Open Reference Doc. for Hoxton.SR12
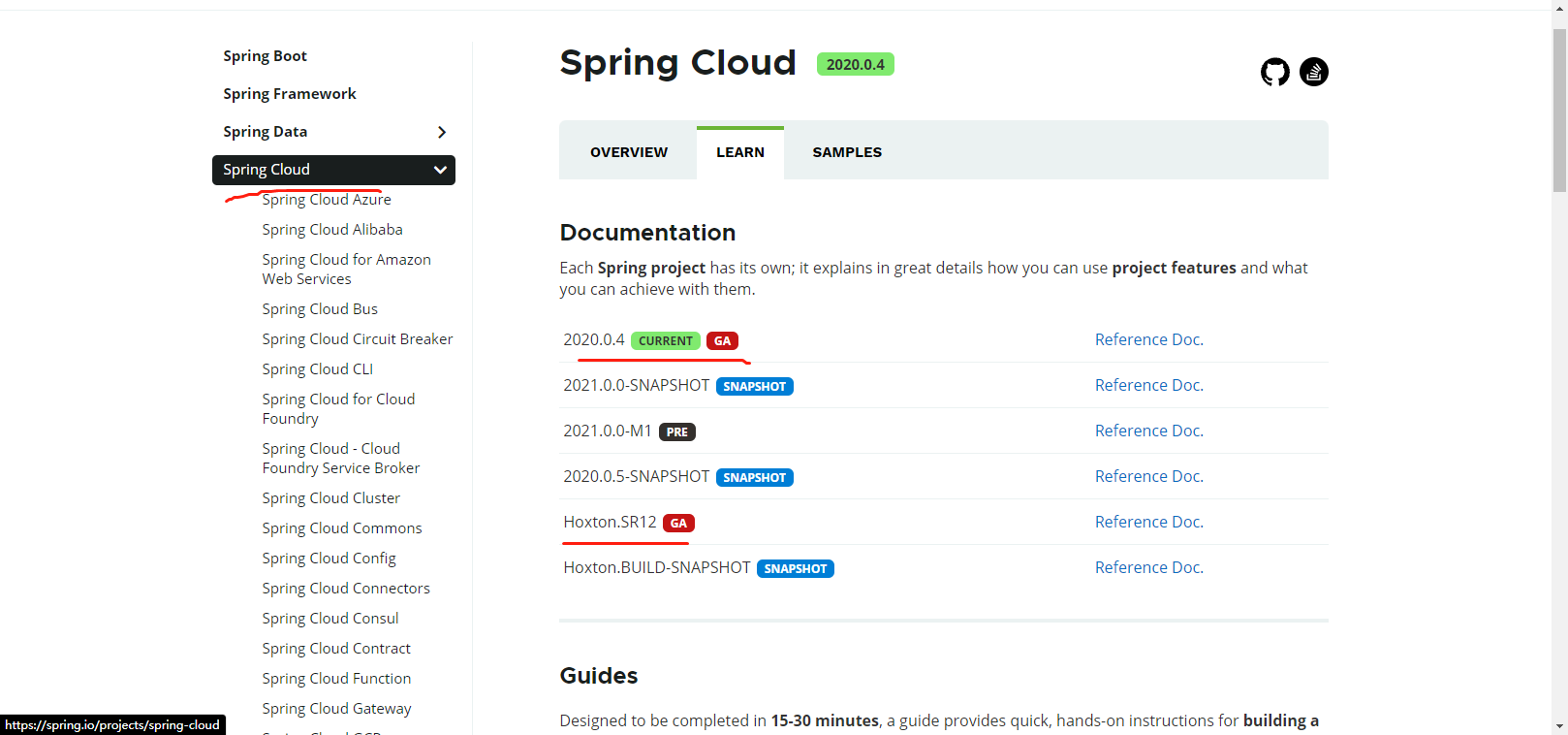1568x735 pixels. pyautogui.click(x=1149, y=522)
